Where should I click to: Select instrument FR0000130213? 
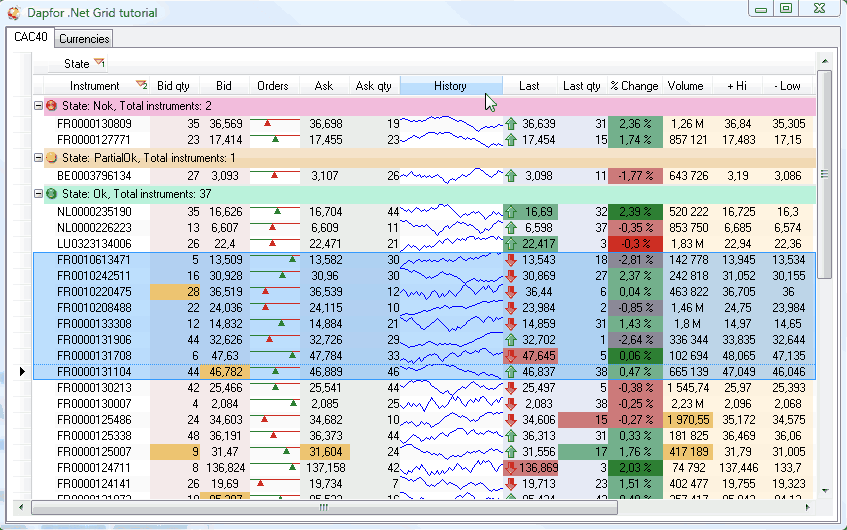coord(94,388)
